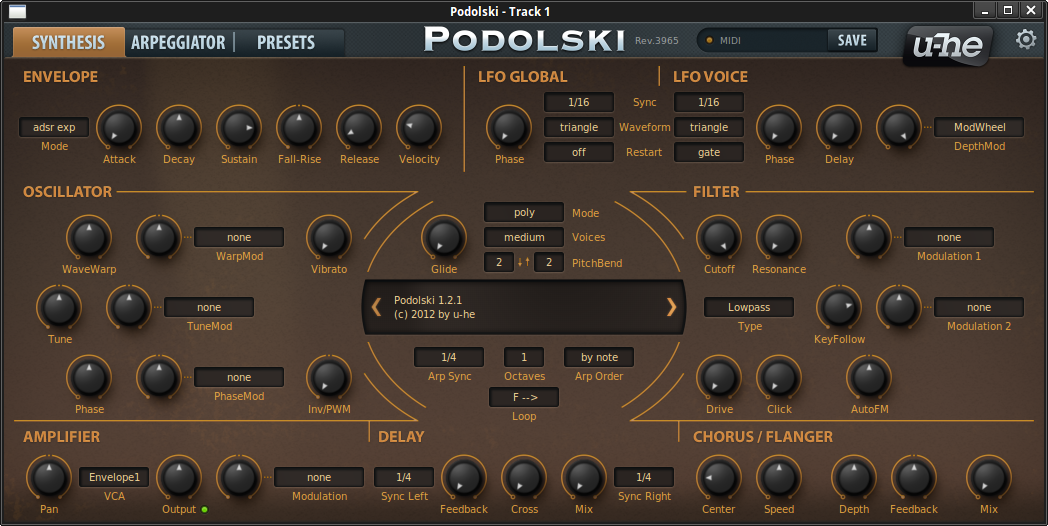Save the current preset
This screenshot has width=1048, height=526.
852,40
